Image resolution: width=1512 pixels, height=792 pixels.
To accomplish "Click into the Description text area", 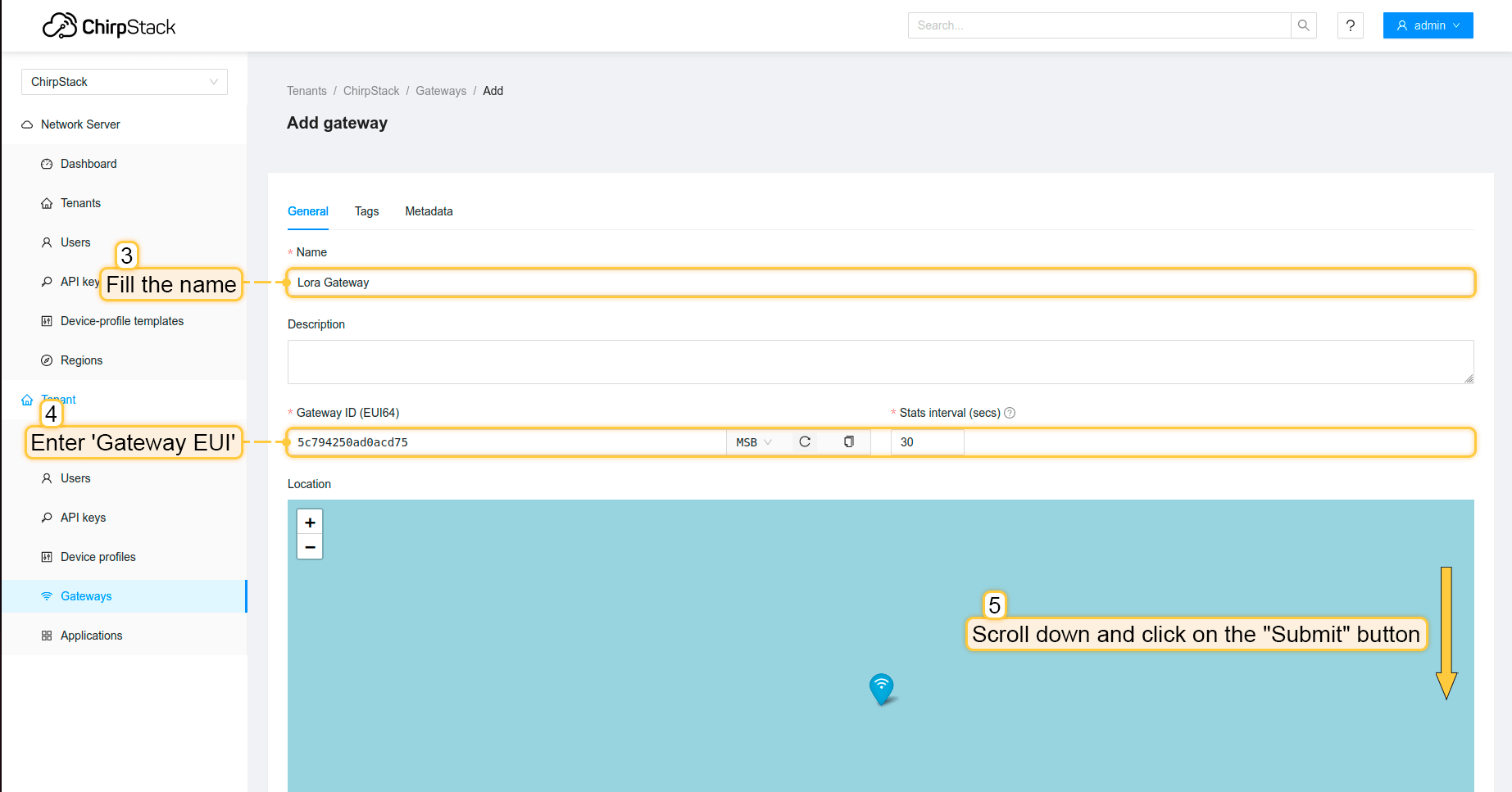I will pos(880,362).
